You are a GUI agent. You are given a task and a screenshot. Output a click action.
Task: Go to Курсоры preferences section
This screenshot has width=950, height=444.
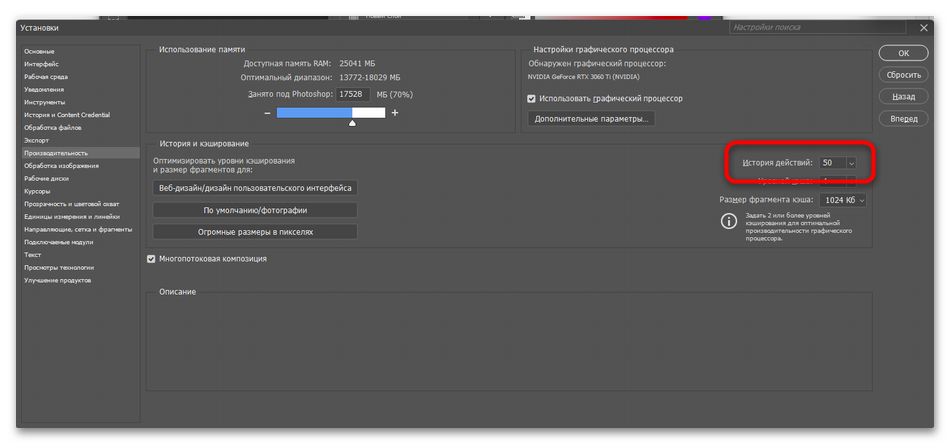(x=37, y=191)
